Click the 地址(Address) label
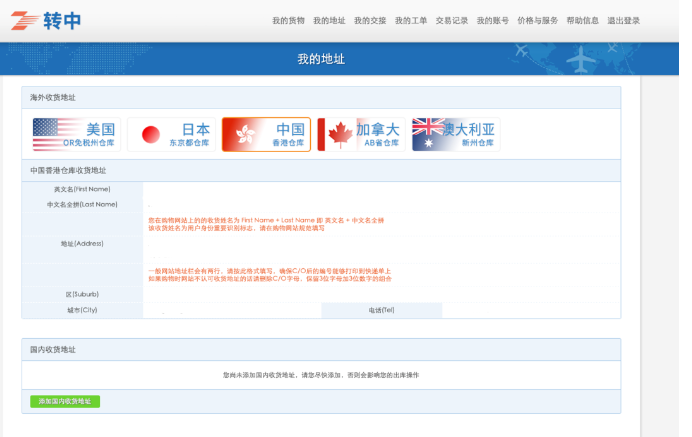This screenshot has height=437, width=692. [82, 244]
